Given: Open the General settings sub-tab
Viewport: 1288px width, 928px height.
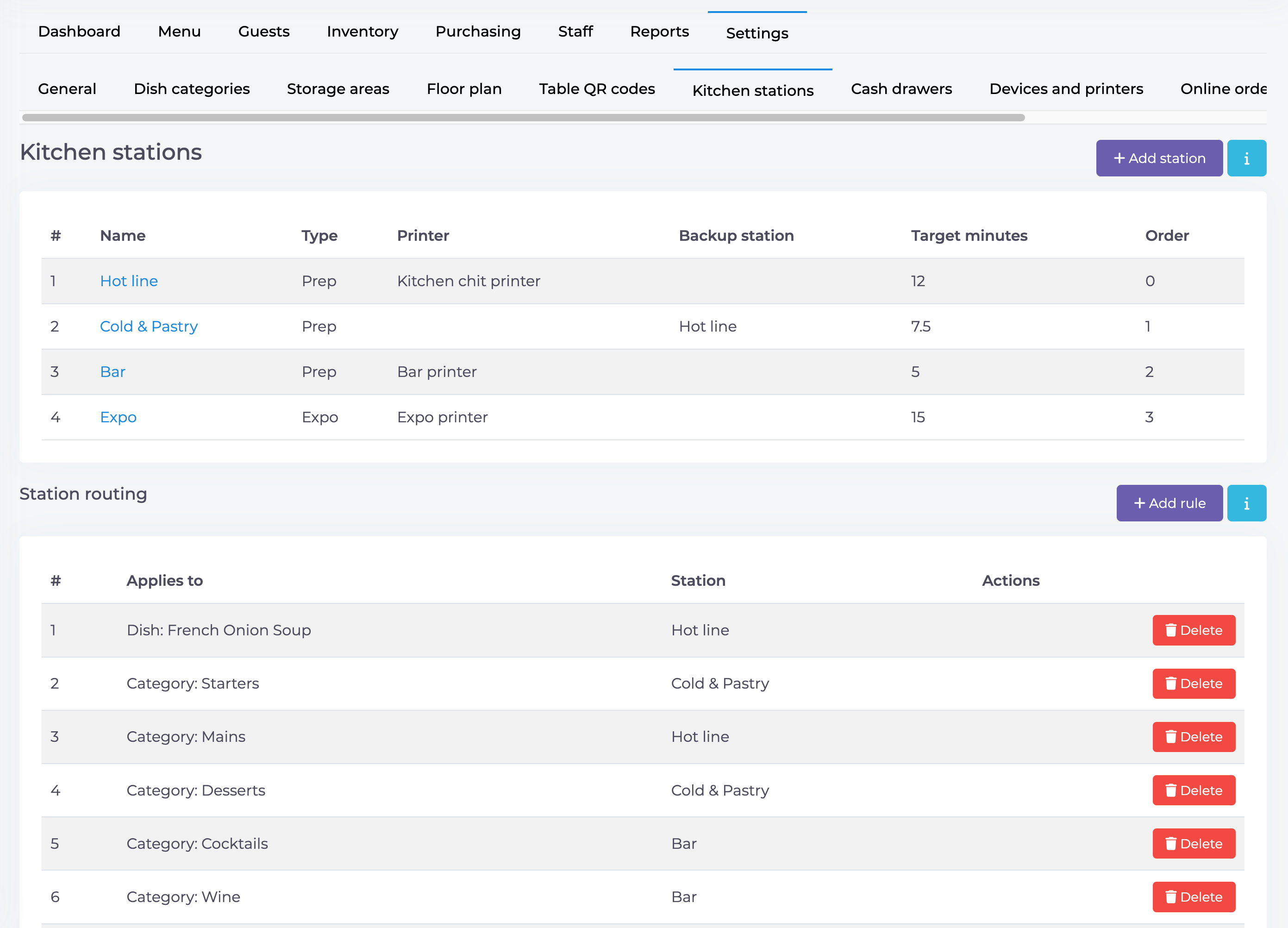Looking at the screenshot, I should click(67, 89).
